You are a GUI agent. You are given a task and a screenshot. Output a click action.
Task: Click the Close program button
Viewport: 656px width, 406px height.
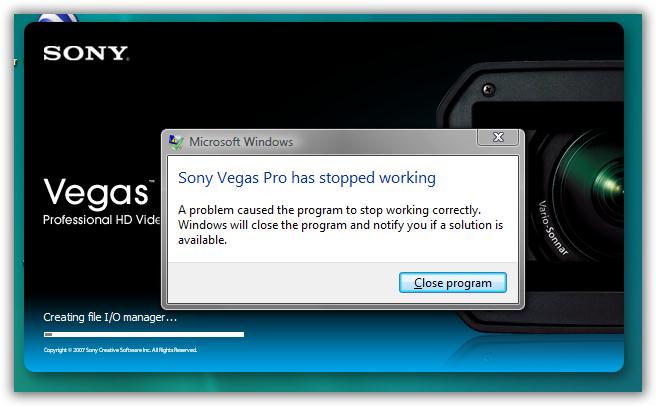pyautogui.click(x=453, y=283)
